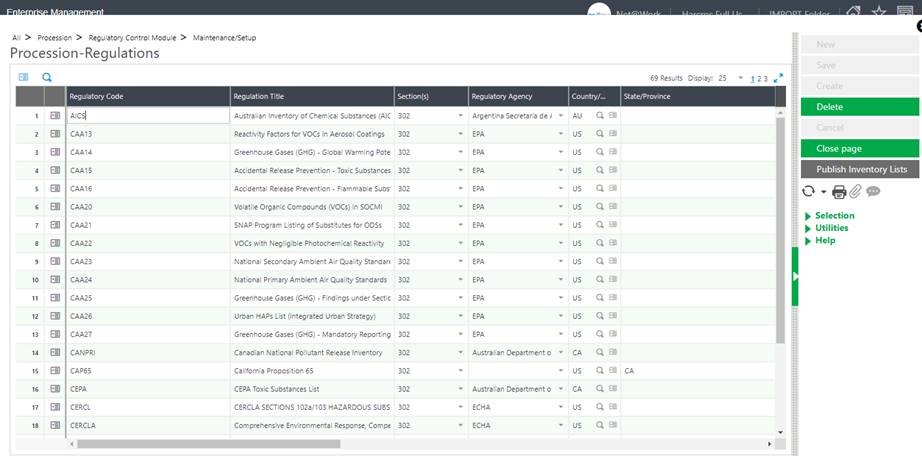Click the grid search magnifier icon
The width and height of the screenshot is (922, 456).
[x=46, y=77]
